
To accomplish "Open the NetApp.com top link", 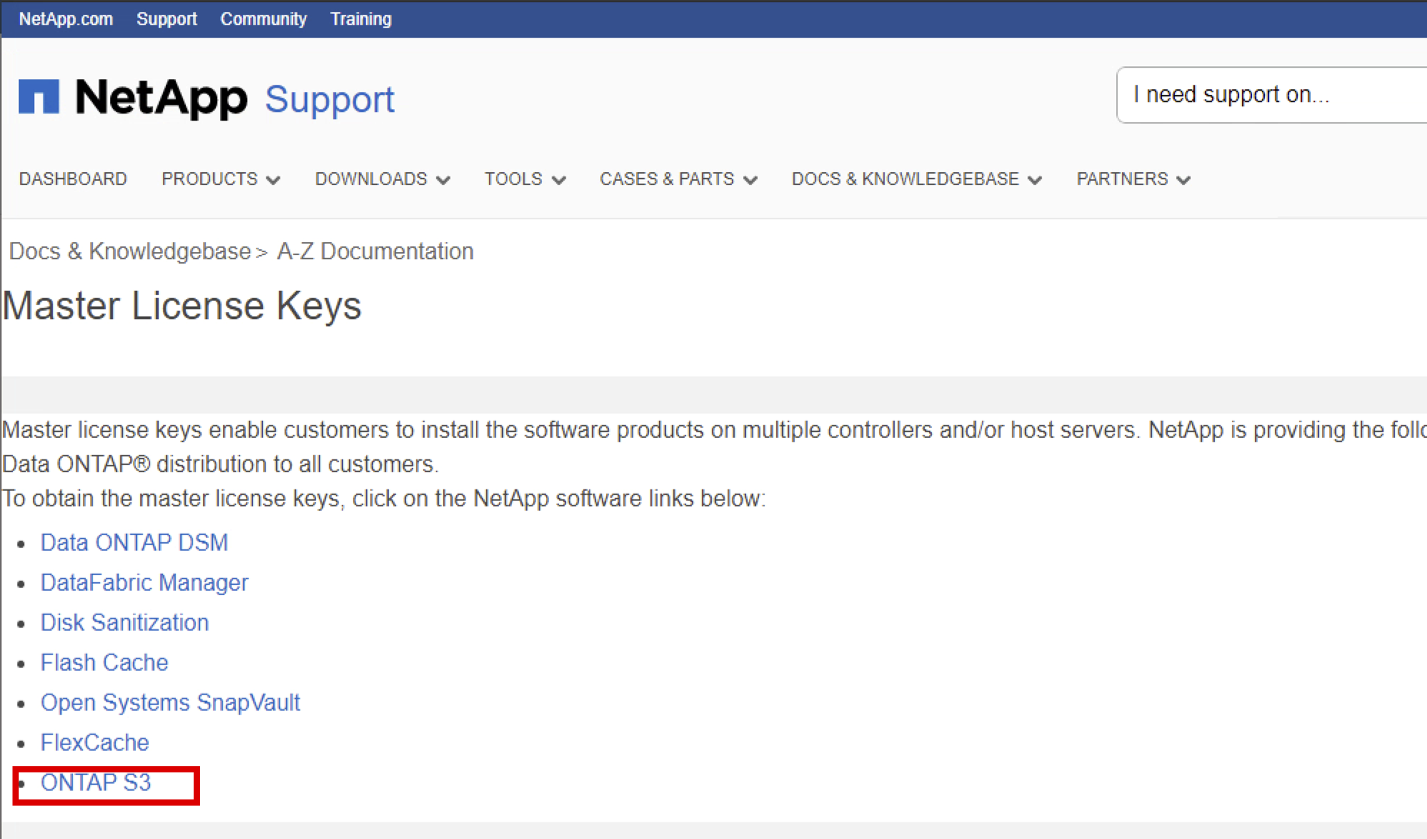I will pos(66,19).
